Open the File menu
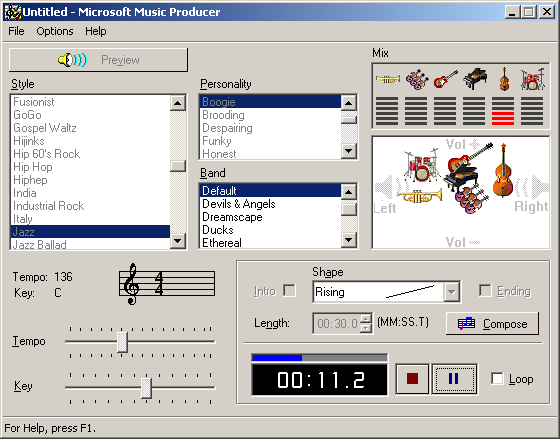This screenshot has width=560, height=439. point(16,31)
